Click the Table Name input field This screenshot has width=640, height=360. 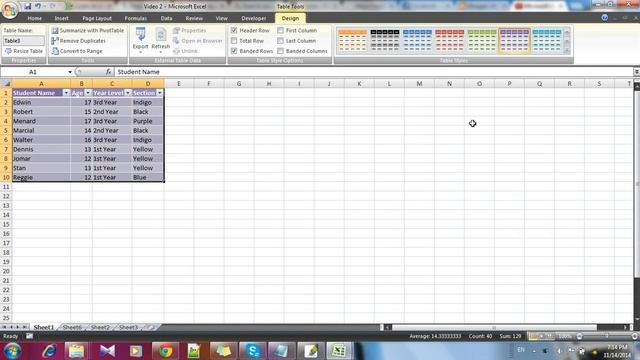24,41
